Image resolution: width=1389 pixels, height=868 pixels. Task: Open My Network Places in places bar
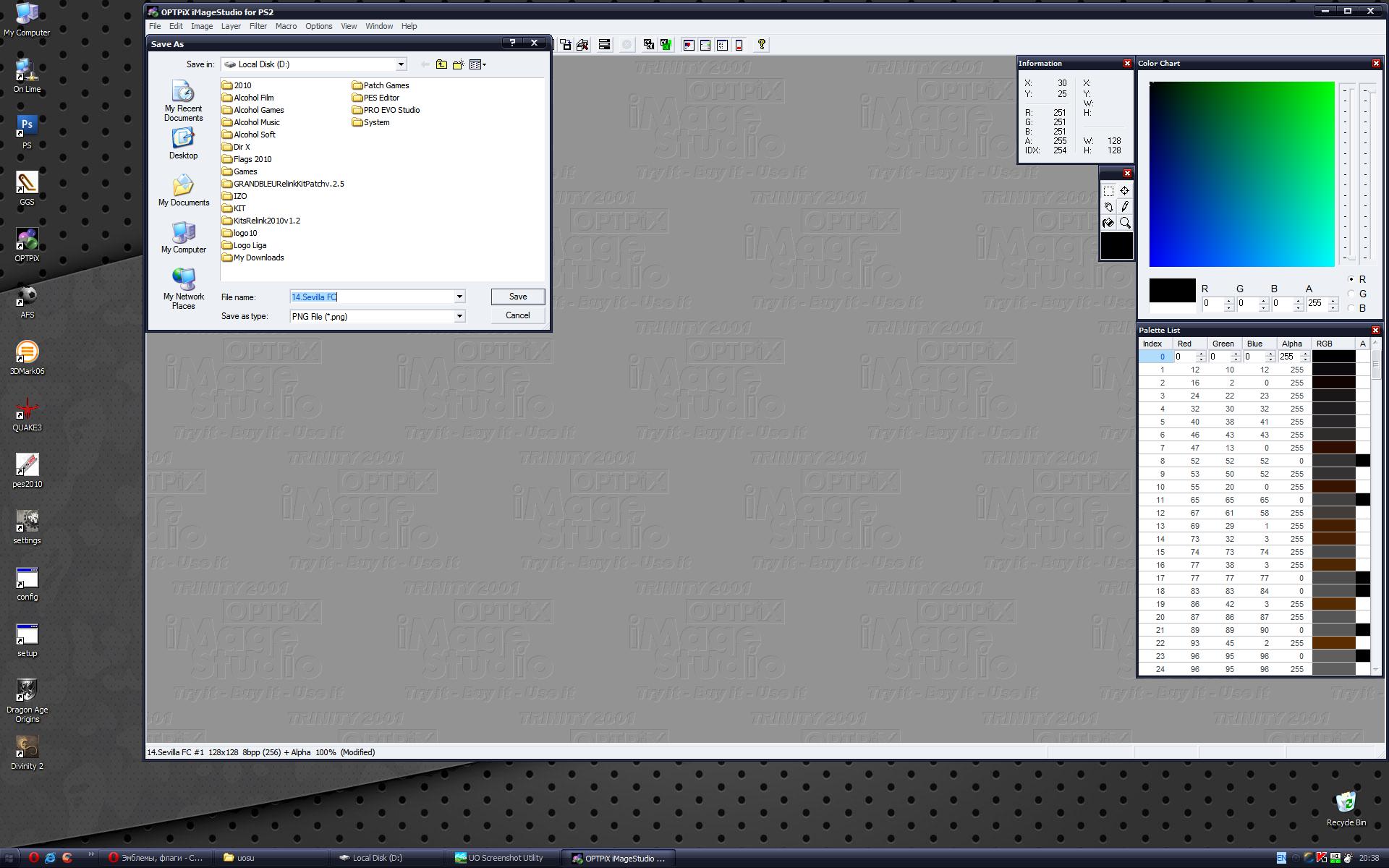point(183,289)
